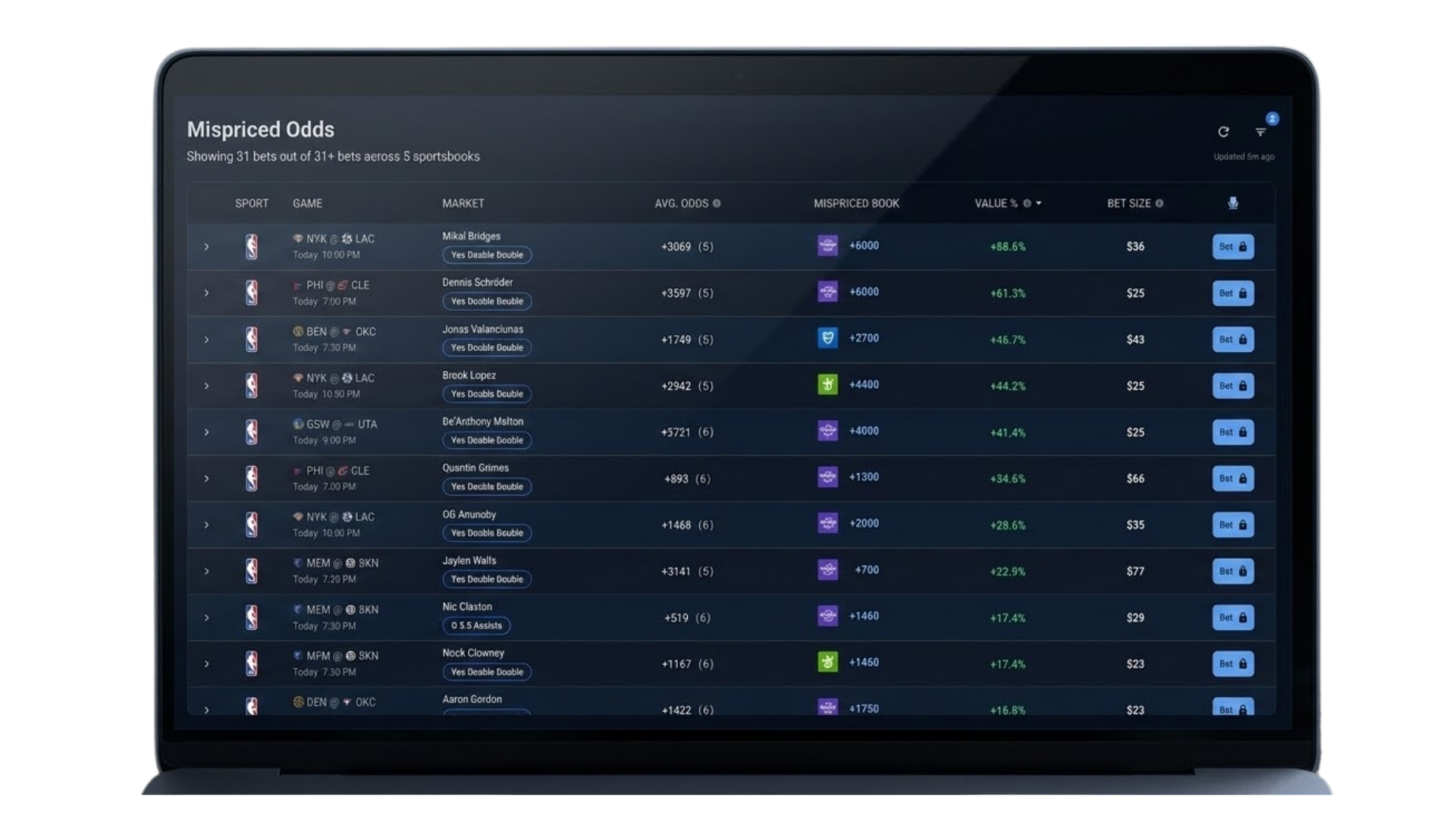
Task: Click the Bet button for Dennis Schröder
Action: pyautogui.click(x=1233, y=293)
